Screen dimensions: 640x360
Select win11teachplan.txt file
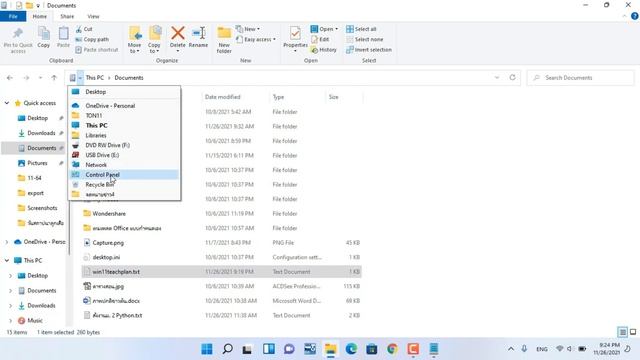[x=221, y=272]
